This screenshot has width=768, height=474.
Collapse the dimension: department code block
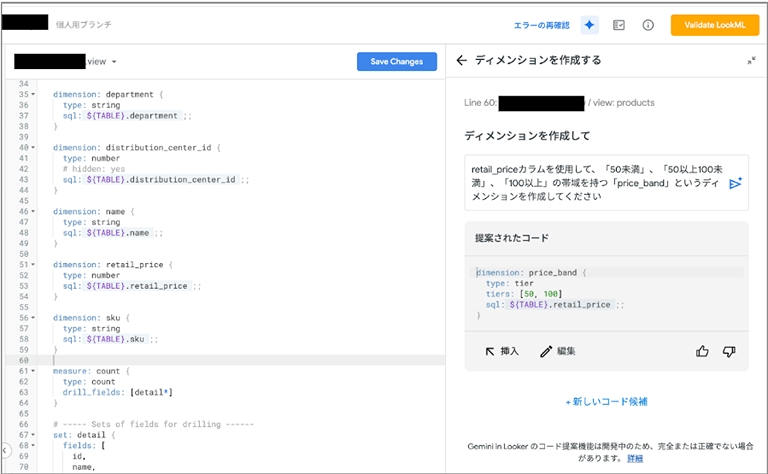pyautogui.click(x=33, y=94)
